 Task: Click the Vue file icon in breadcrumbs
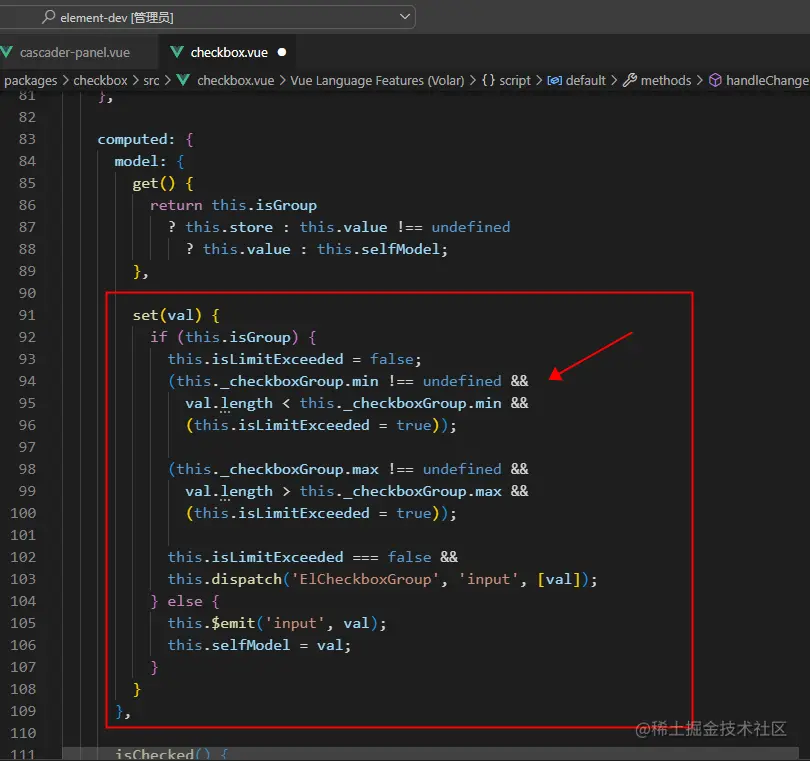(183, 80)
